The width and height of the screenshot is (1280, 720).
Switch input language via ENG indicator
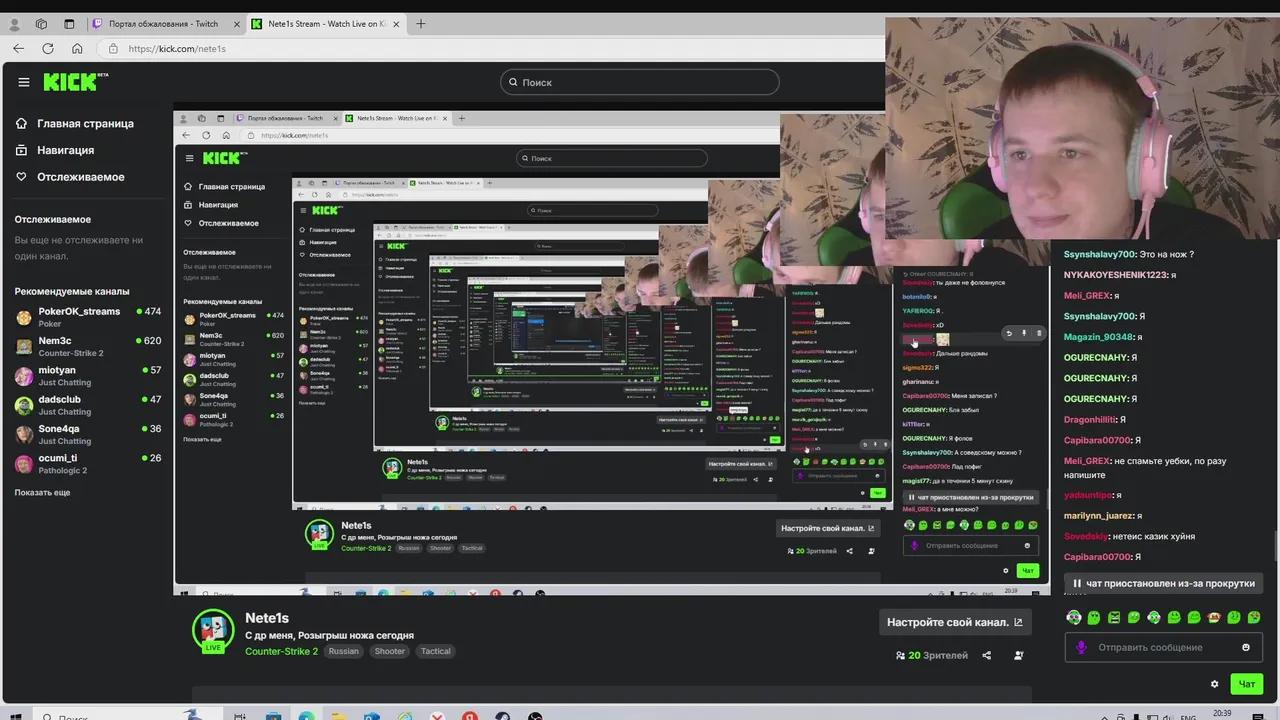(1188, 716)
